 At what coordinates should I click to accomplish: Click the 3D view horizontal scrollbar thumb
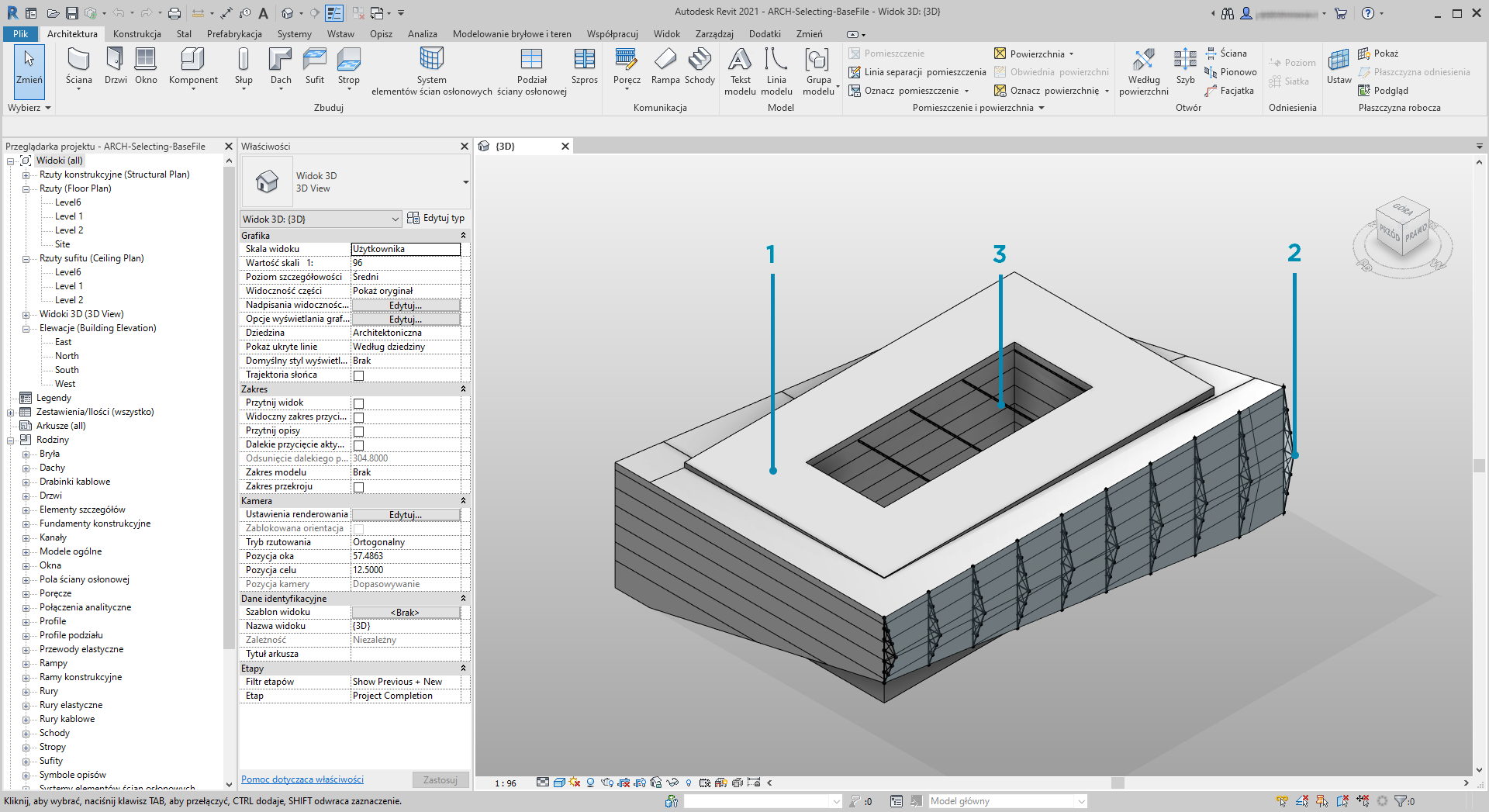pyautogui.click(x=1118, y=783)
